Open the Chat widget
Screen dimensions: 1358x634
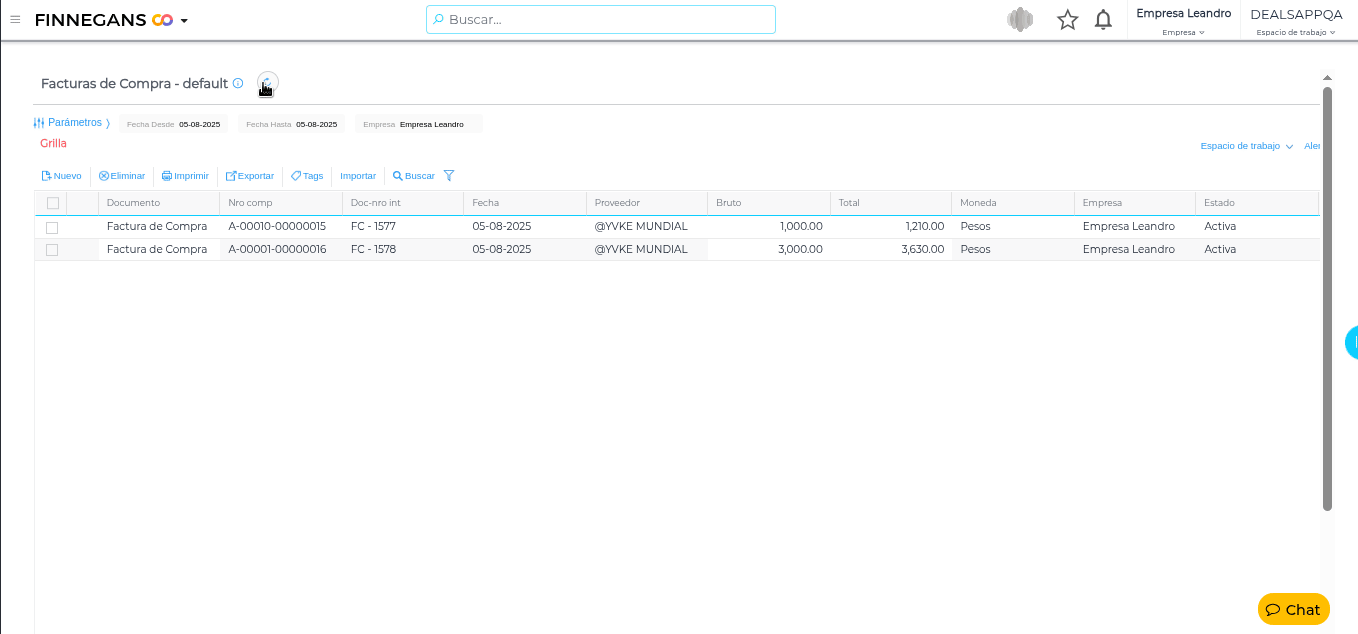(x=1293, y=609)
